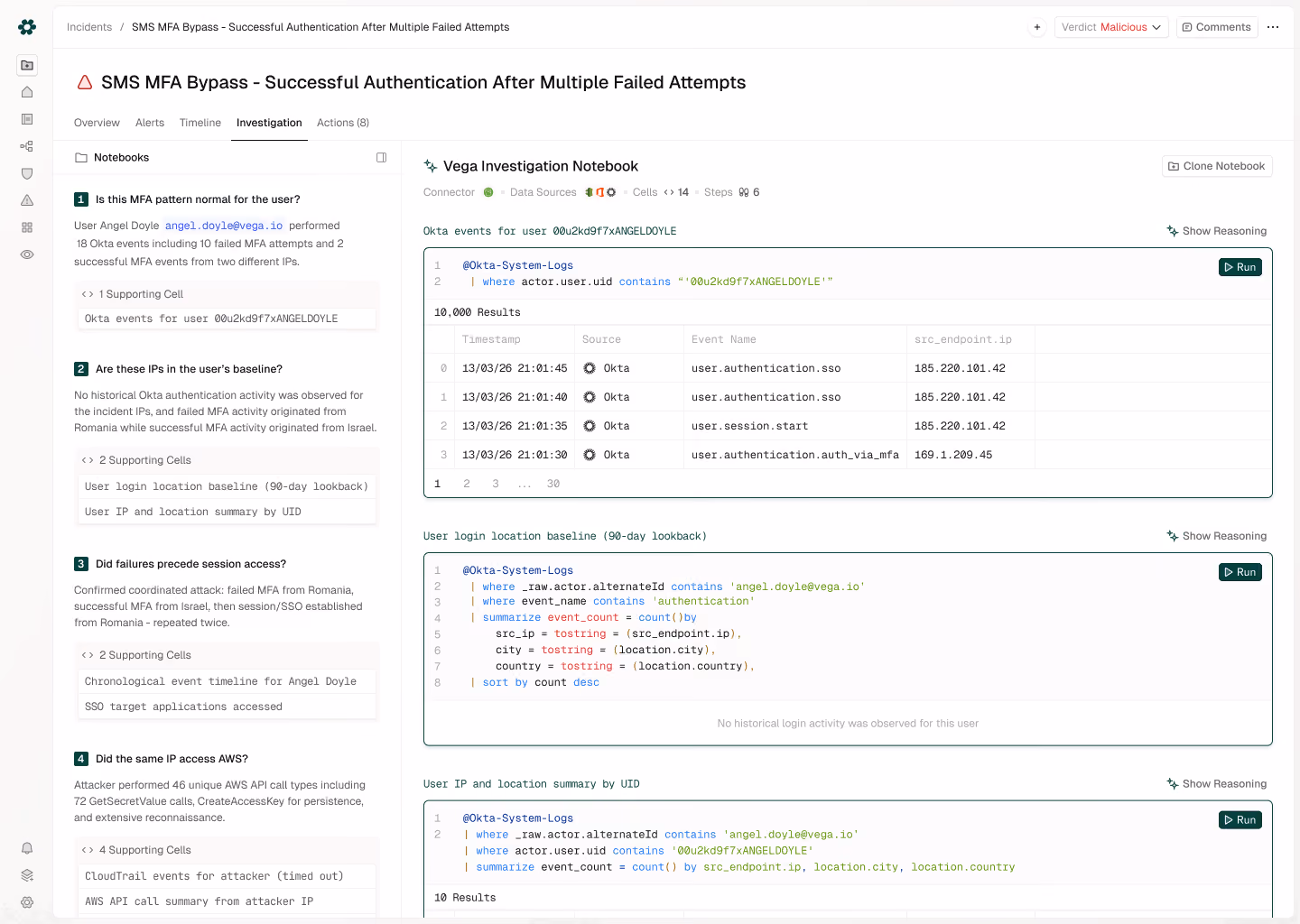The image size is (1300, 924).
Task: Run the login location baseline query
Action: coord(1240,572)
